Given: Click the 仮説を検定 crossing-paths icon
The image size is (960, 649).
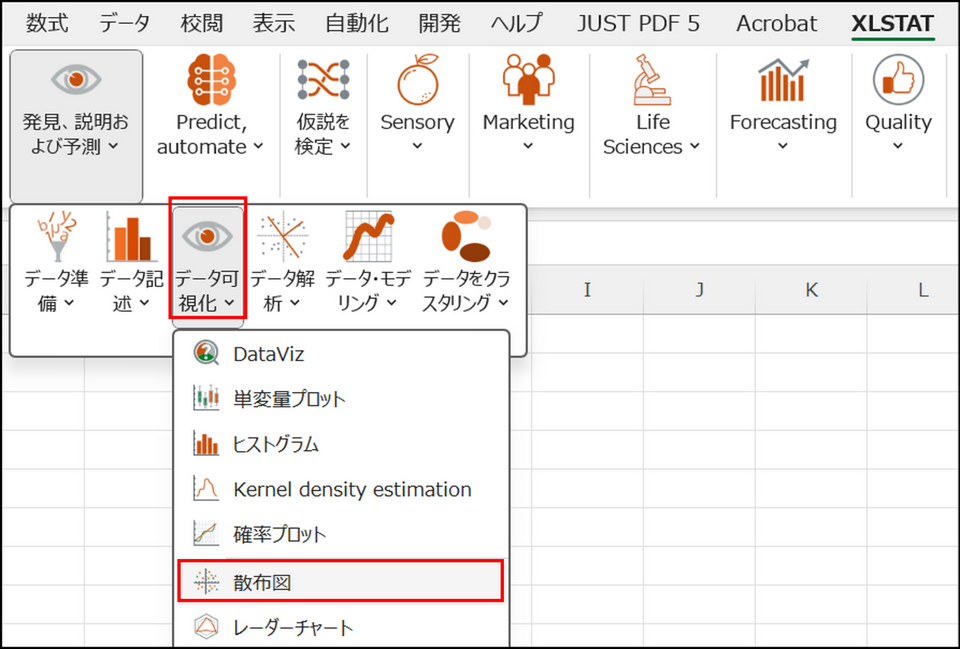Looking at the screenshot, I should (x=323, y=80).
